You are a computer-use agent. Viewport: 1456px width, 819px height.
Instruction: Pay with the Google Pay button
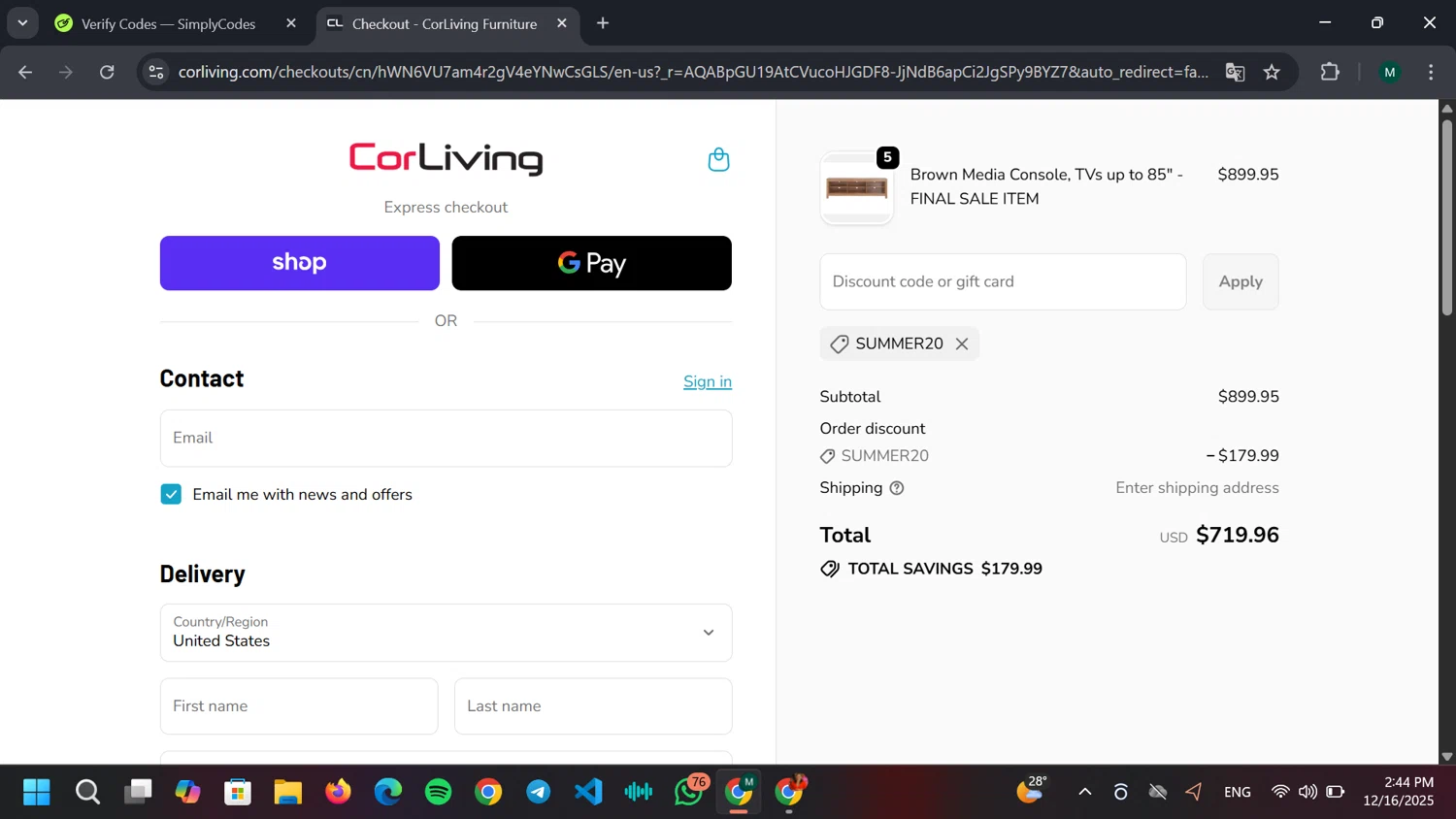(x=591, y=263)
